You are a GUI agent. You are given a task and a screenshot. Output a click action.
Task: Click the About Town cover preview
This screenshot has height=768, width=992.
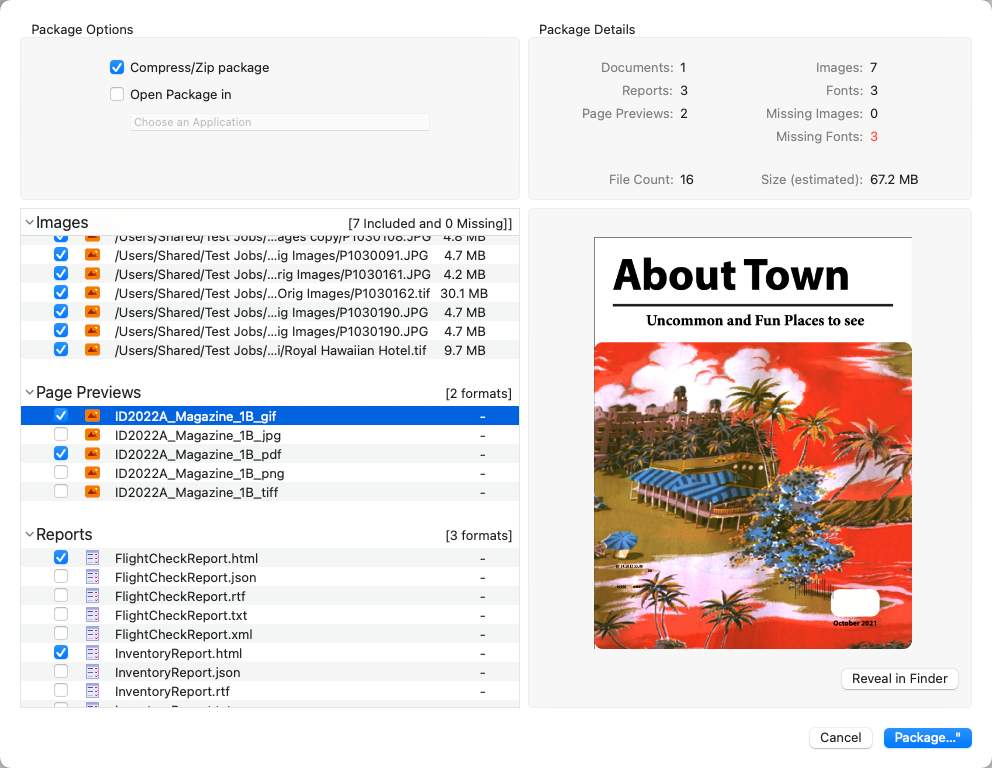point(753,443)
